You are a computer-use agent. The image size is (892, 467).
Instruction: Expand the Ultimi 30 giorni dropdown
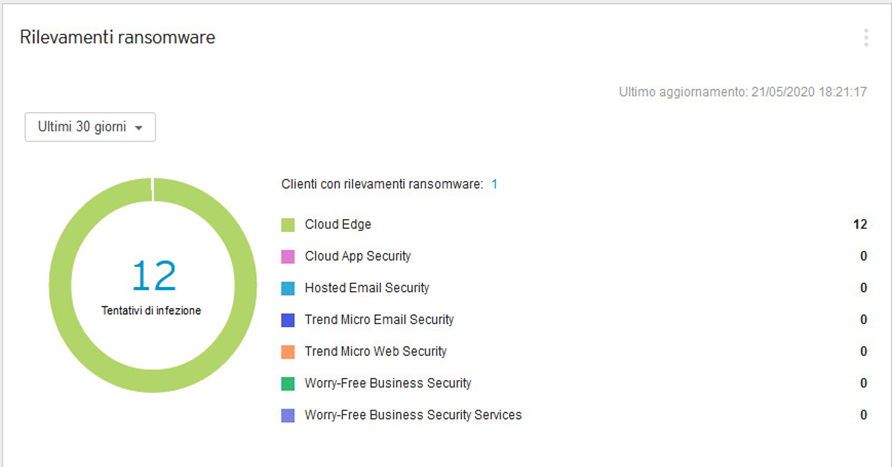(90, 127)
